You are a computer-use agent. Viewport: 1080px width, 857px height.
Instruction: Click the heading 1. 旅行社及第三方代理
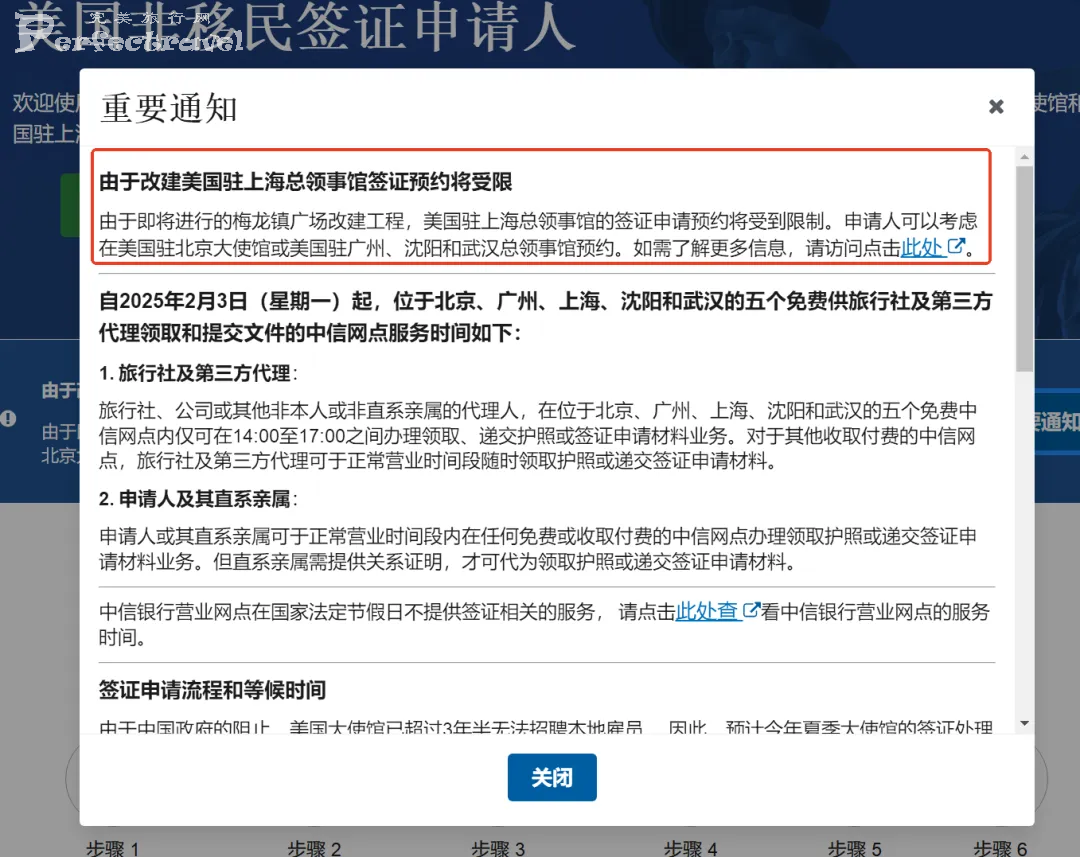[198, 373]
